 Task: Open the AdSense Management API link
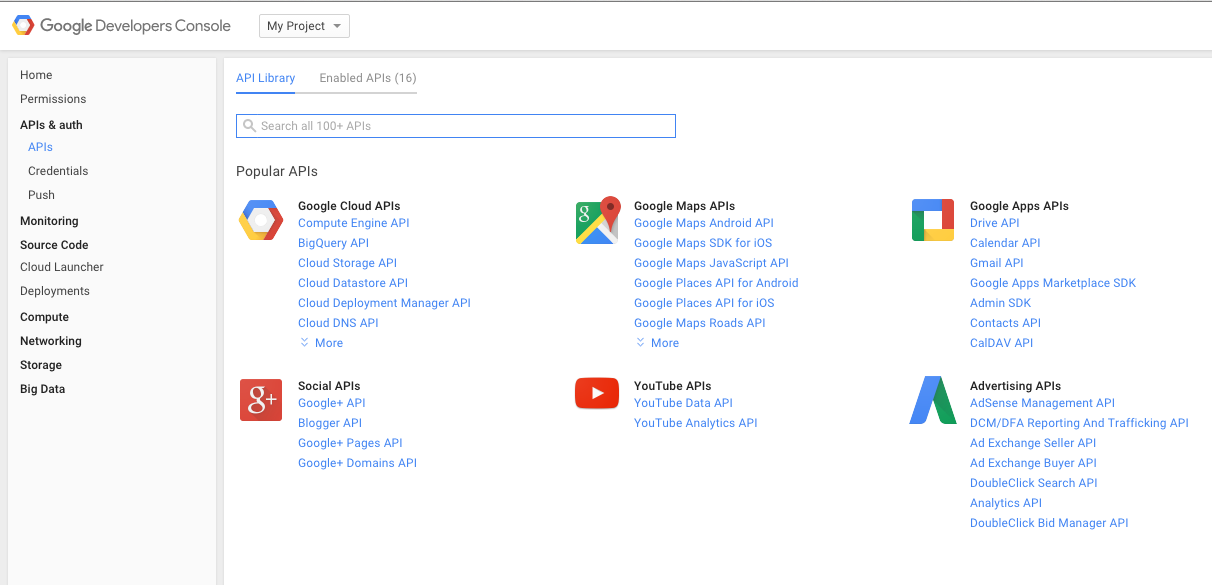[x=1042, y=403]
